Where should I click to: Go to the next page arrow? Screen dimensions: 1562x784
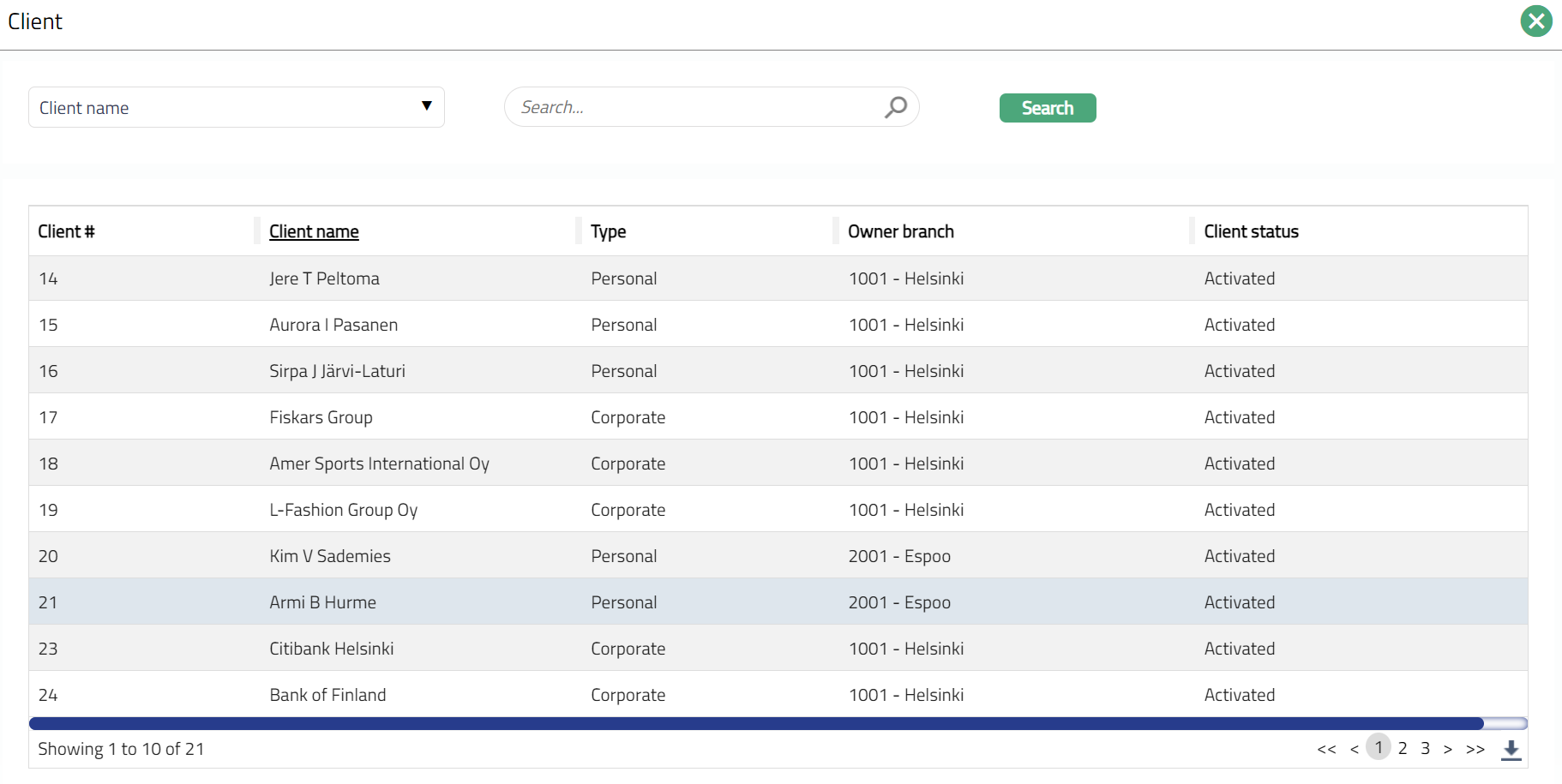1448,750
